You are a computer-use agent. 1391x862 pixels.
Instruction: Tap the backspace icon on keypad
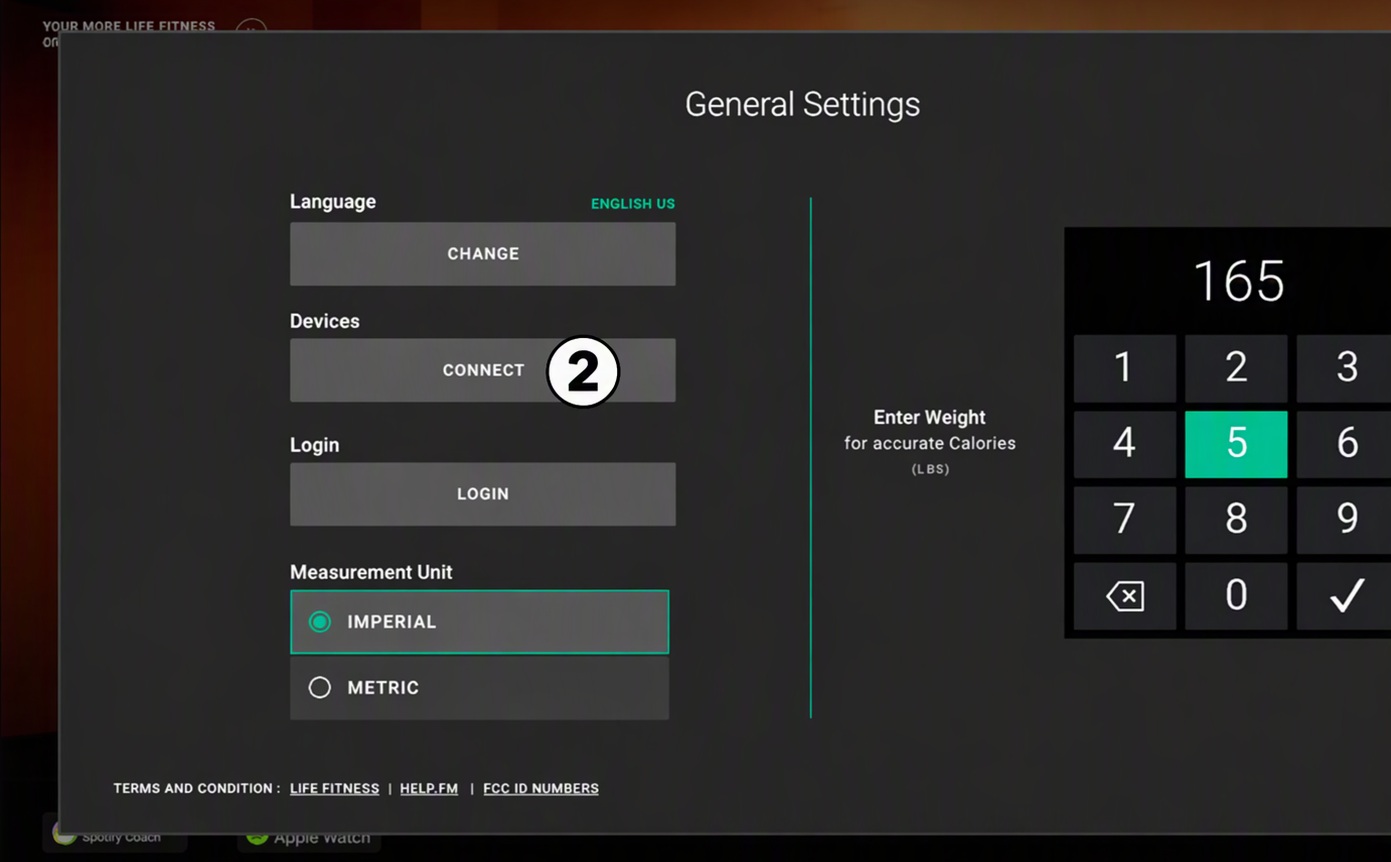tap(1125, 596)
